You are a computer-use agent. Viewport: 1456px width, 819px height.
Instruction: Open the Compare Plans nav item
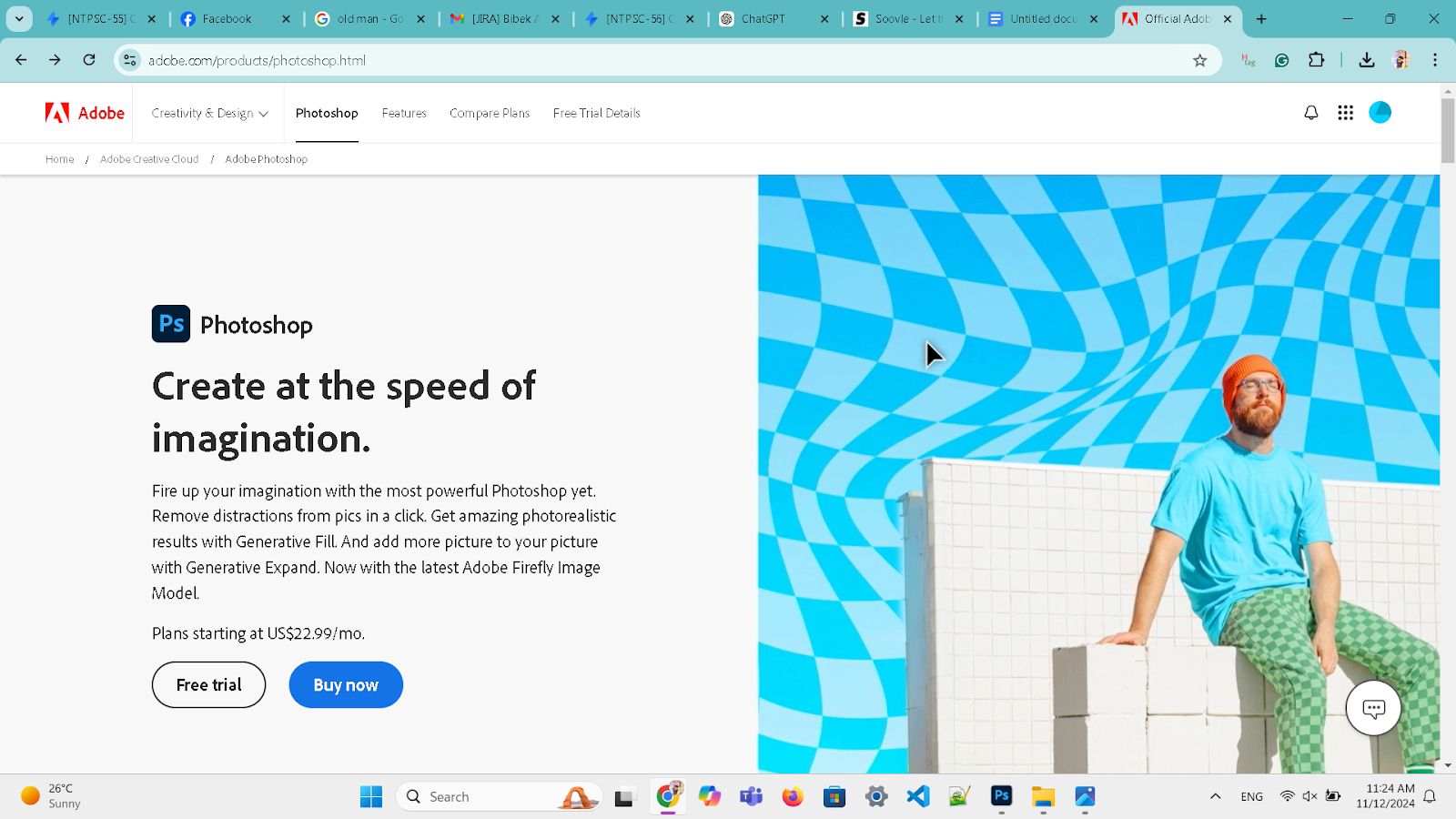click(x=490, y=113)
